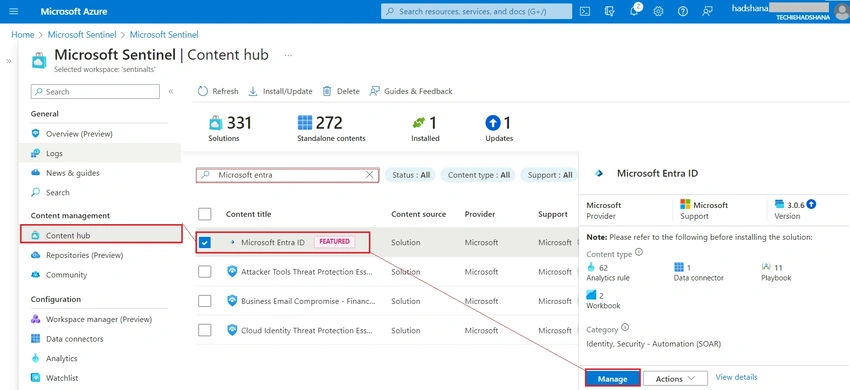Click first Microsoft Sentinel breadcrumb
The height and width of the screenshot is (390, 850).
click(x=82, y=35)
